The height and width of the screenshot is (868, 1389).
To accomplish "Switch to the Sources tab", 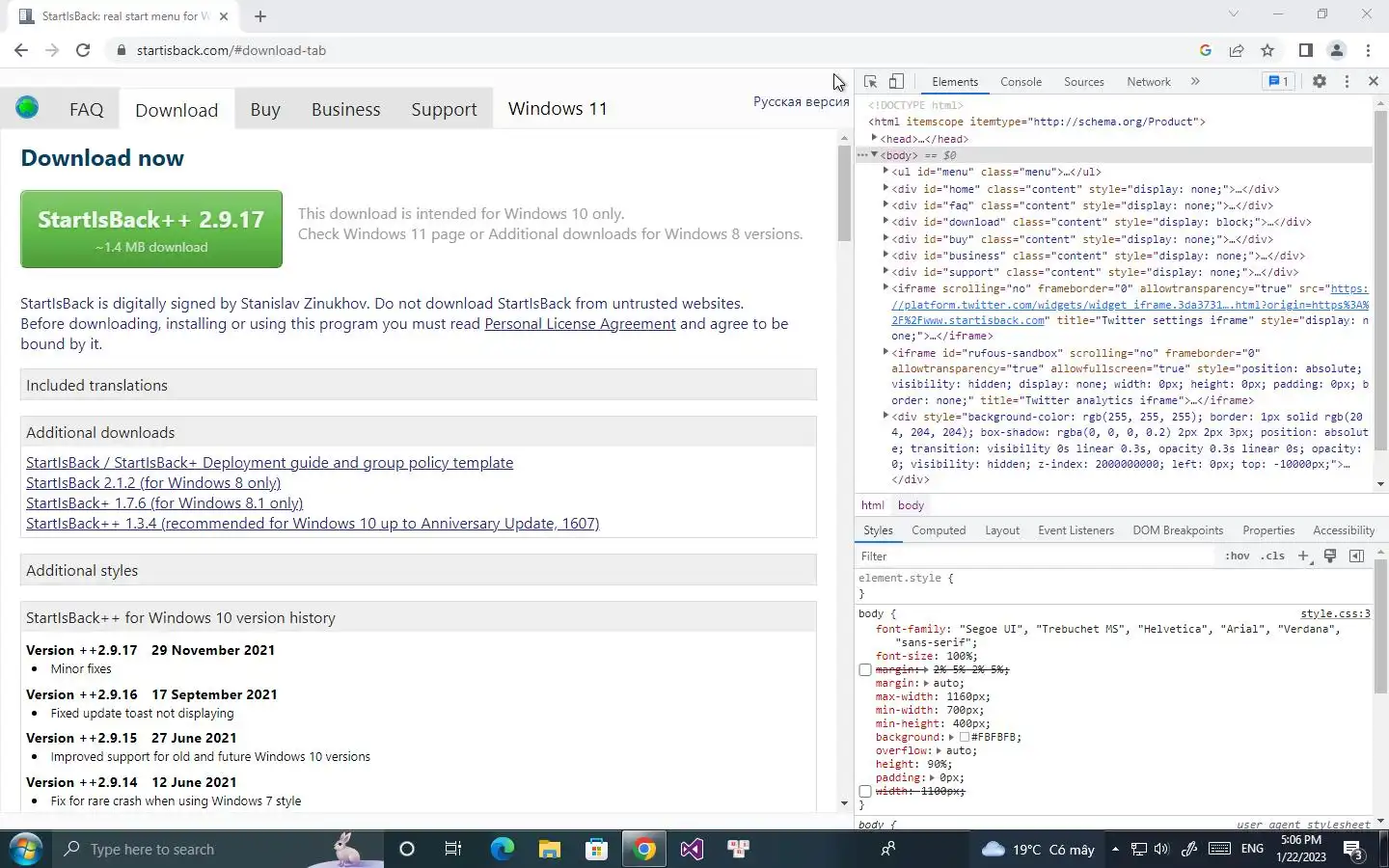I will pos(1083,82).
